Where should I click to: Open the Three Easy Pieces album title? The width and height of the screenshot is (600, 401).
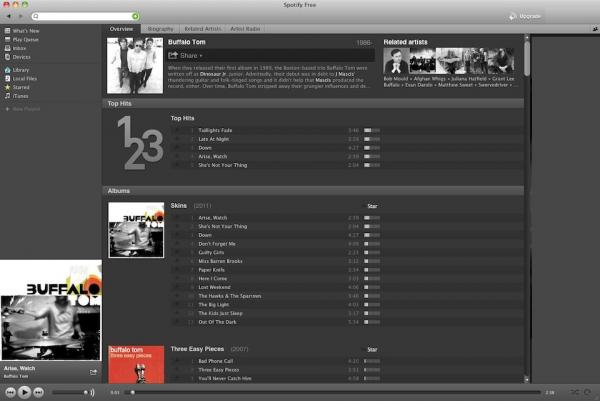197,349
